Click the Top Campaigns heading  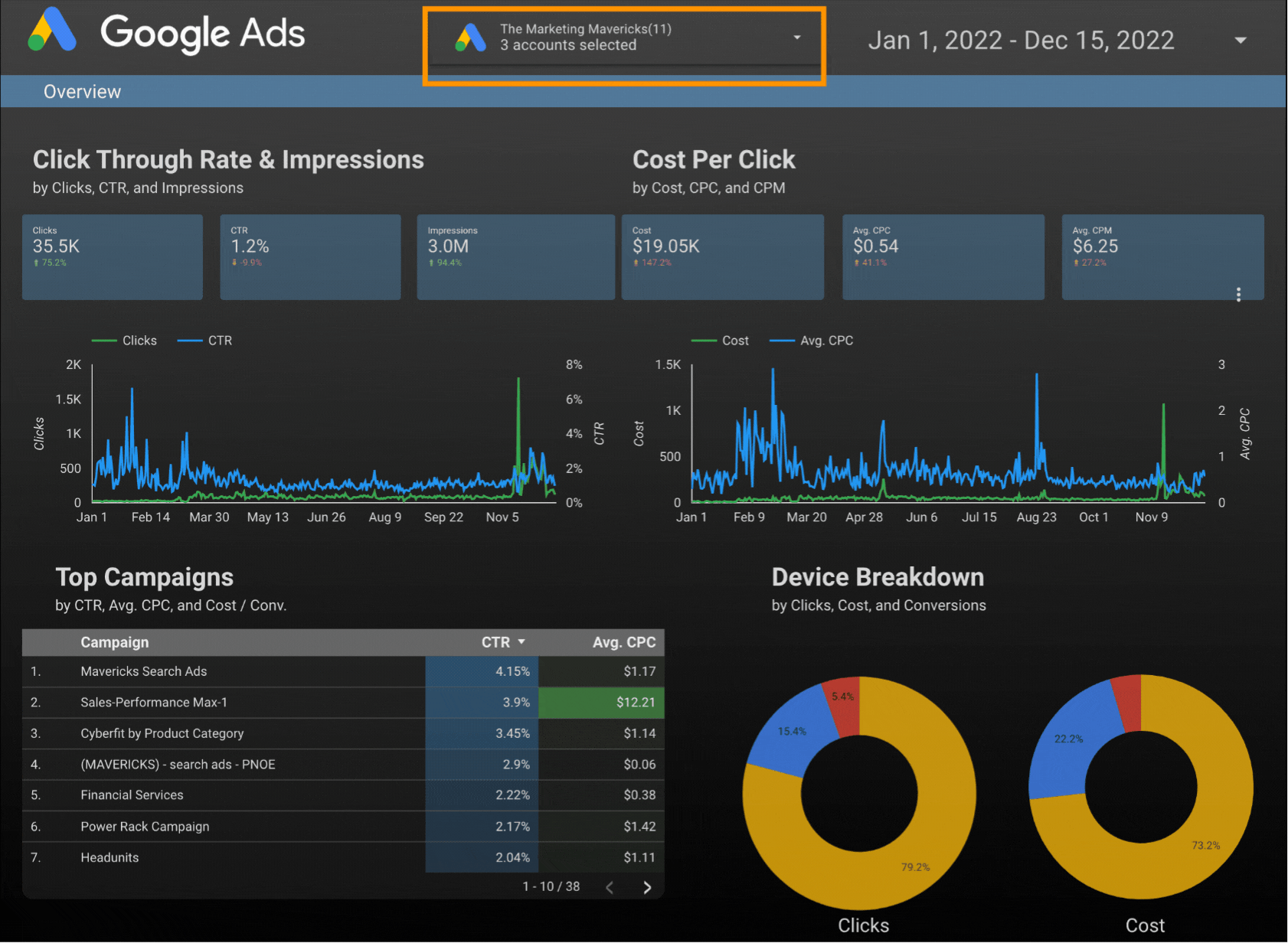(145, 577)
